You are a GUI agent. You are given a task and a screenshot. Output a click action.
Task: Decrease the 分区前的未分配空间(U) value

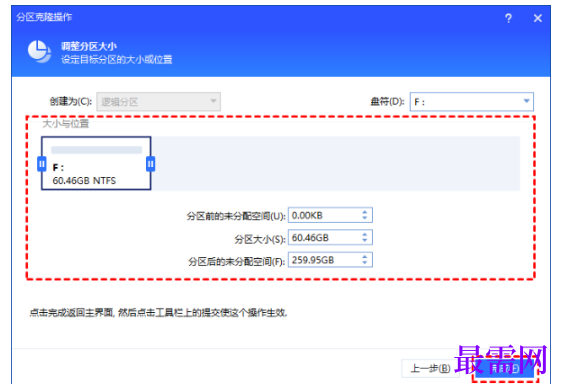click(365, 218)
